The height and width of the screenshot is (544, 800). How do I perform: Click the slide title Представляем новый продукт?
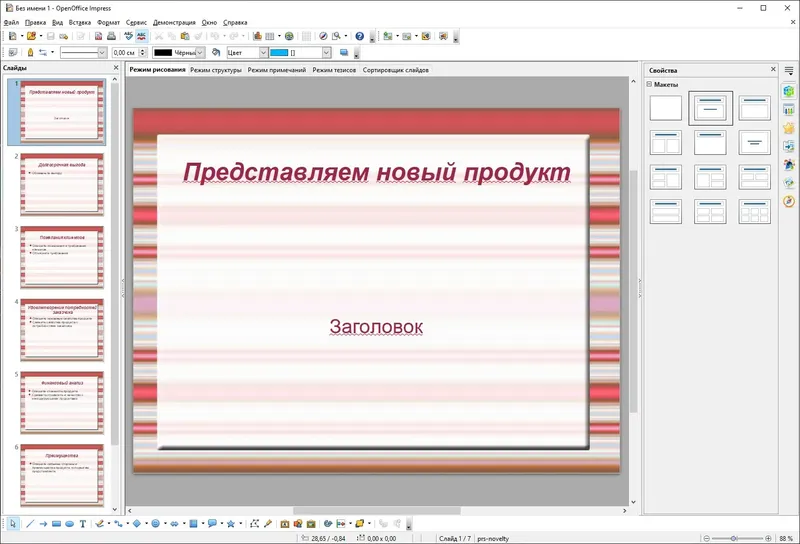[377, 173]
